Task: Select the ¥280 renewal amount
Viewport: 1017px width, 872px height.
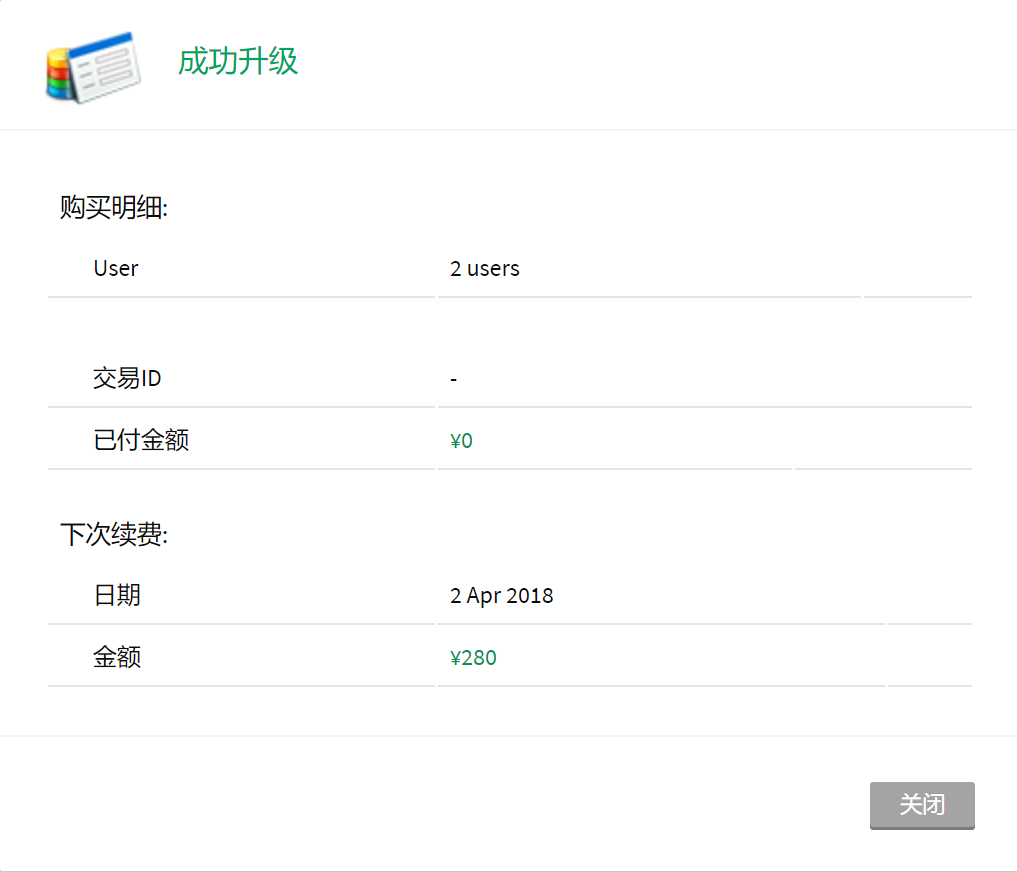Action: (x=474, y=658)
